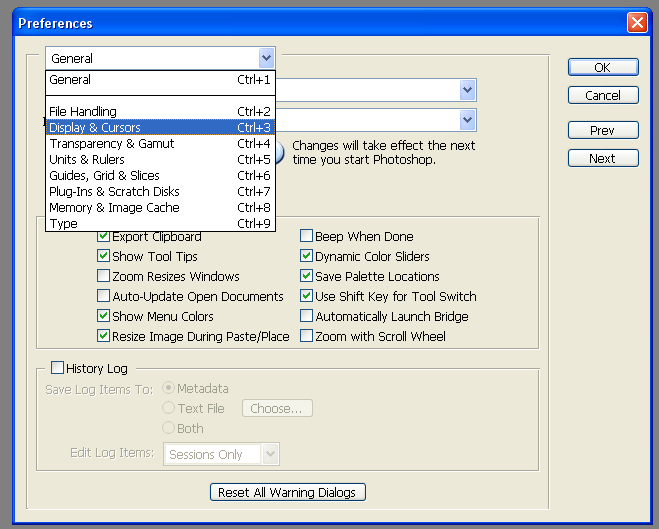Close the Preferences dialog

click(637, 22)
